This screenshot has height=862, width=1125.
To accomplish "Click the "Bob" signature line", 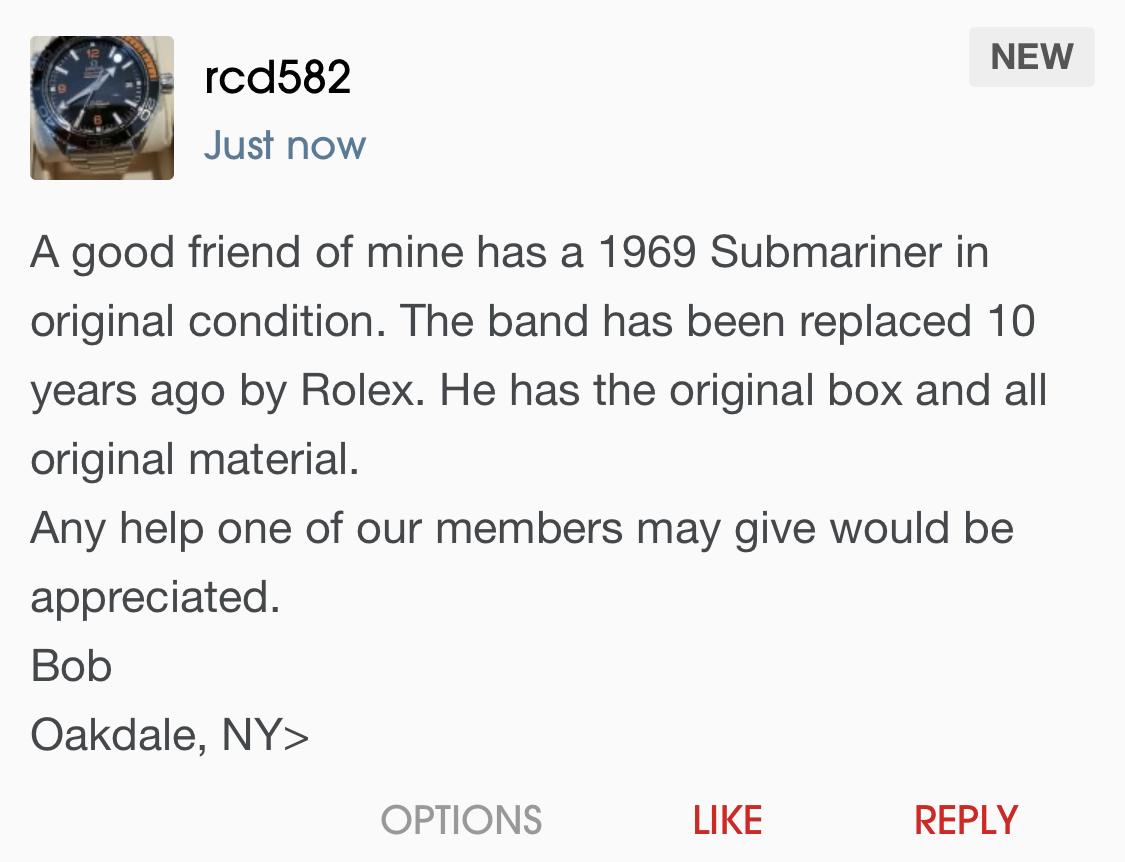I will pos(71,666).
